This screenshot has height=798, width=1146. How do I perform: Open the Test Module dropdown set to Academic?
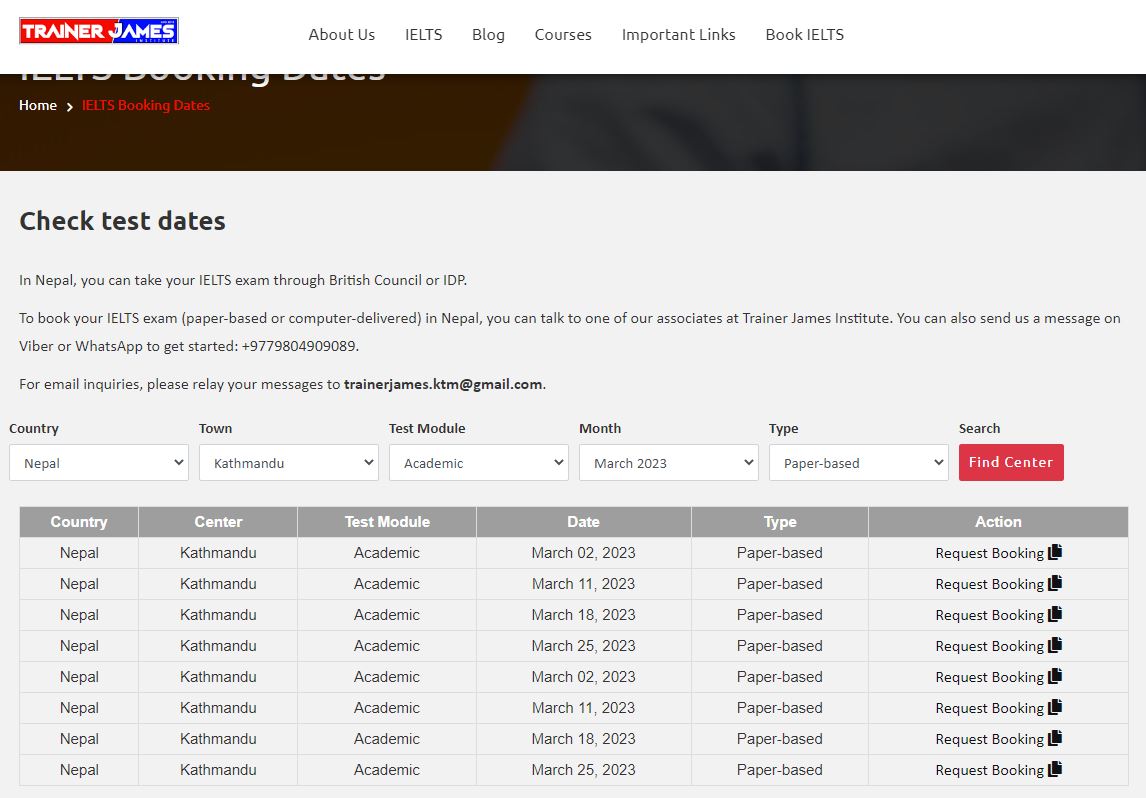(x=478, y=463)
